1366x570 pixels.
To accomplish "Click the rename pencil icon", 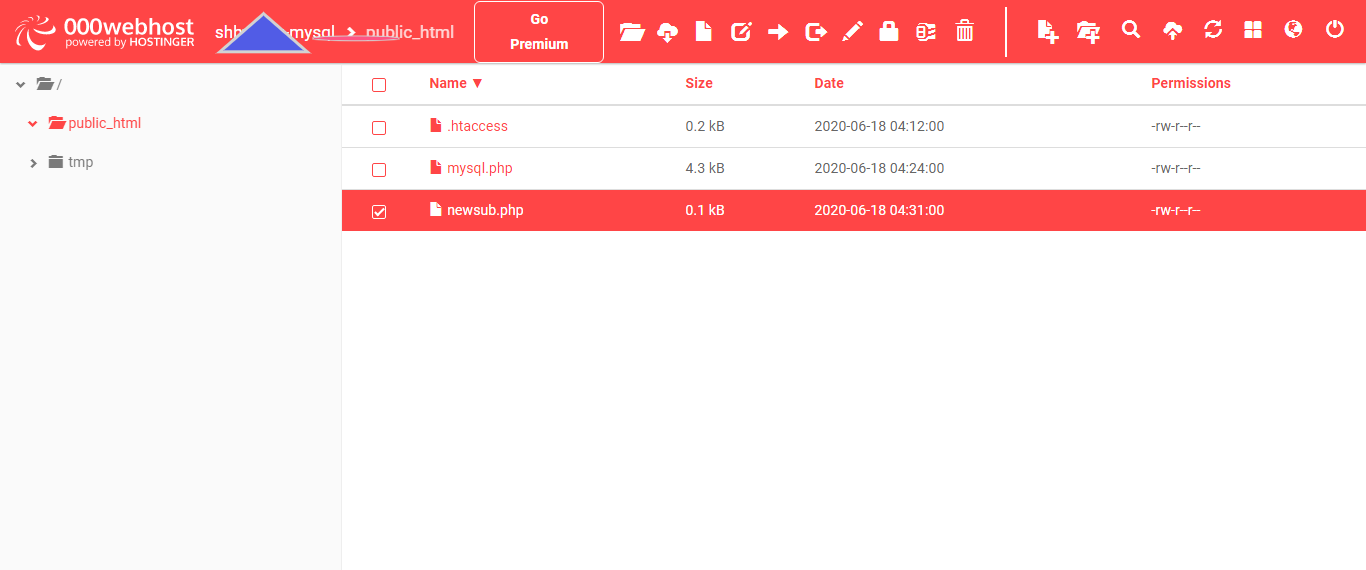I will pyautogui.click(x=852, y=31).
